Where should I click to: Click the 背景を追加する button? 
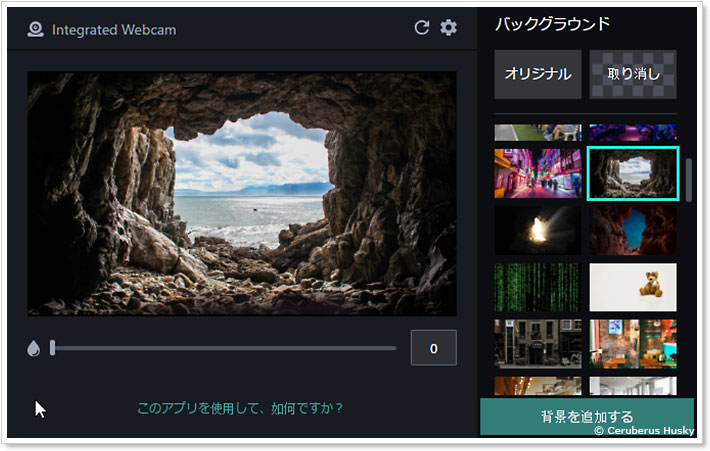tap(587, 417)
